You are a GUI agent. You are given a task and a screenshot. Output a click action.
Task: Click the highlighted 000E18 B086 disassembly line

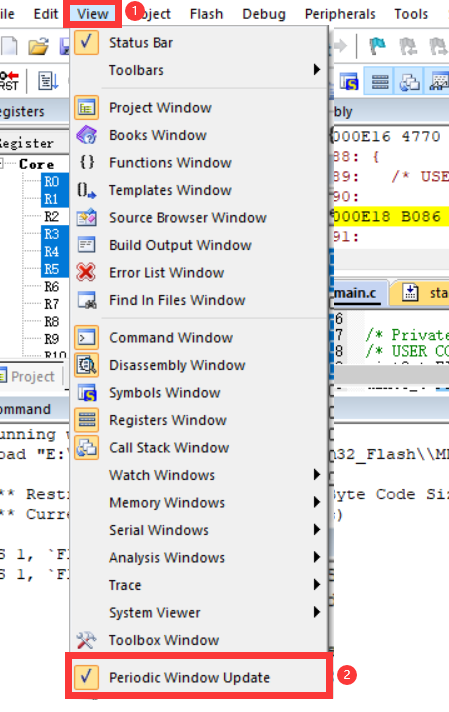[391, 217]
